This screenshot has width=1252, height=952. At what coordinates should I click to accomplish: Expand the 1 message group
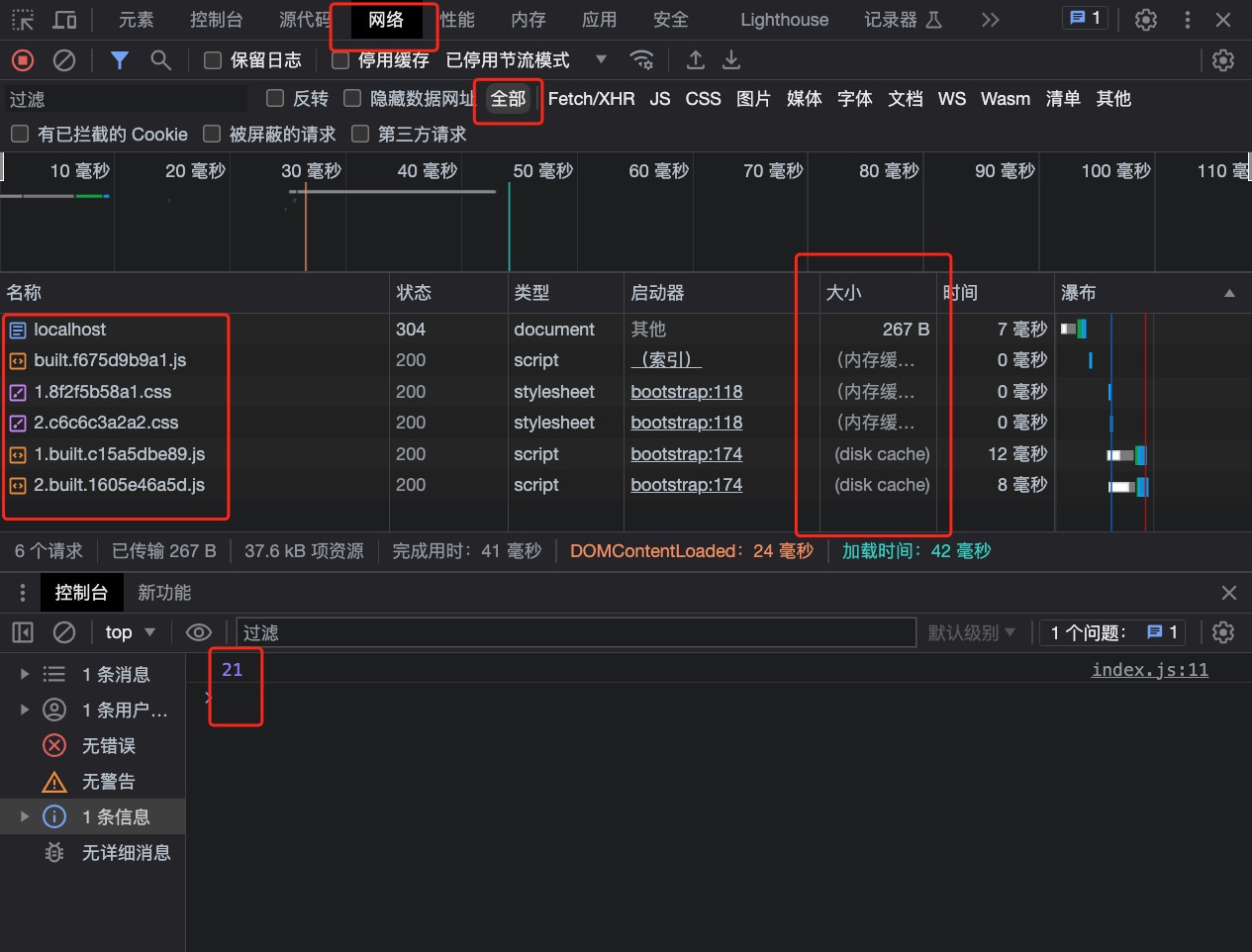point(25,675)
